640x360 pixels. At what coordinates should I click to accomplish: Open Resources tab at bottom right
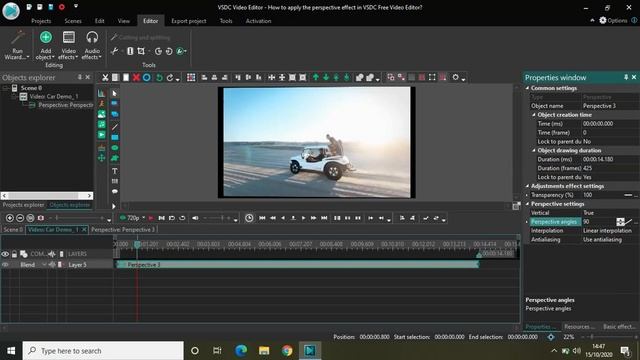pos(579,327)
